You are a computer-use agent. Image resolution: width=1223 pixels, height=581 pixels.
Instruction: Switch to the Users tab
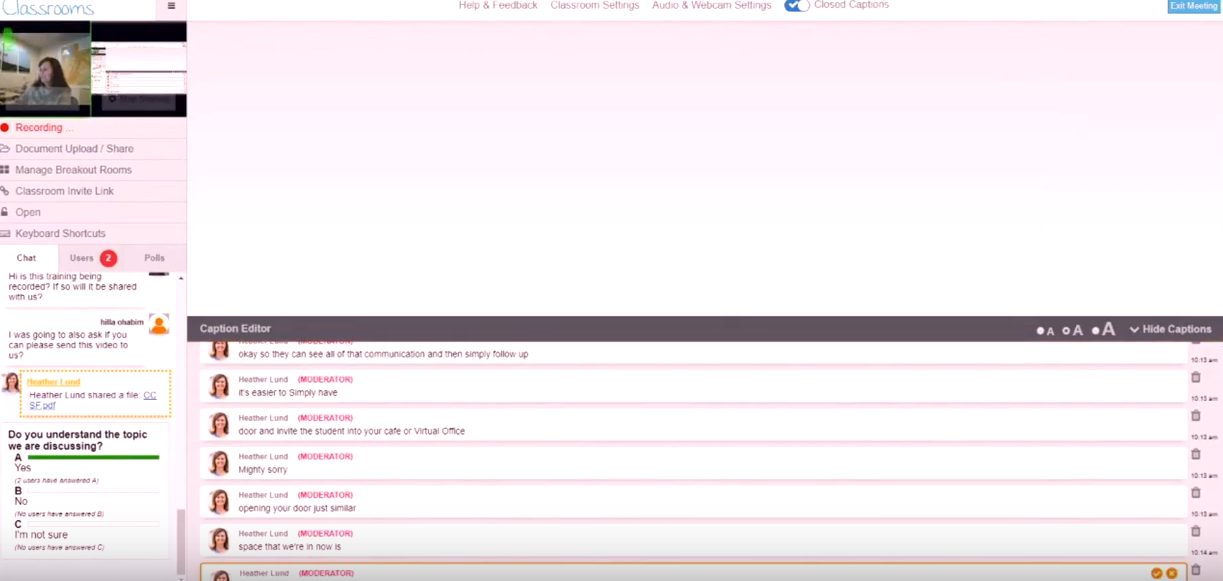(x=82, y=258)
